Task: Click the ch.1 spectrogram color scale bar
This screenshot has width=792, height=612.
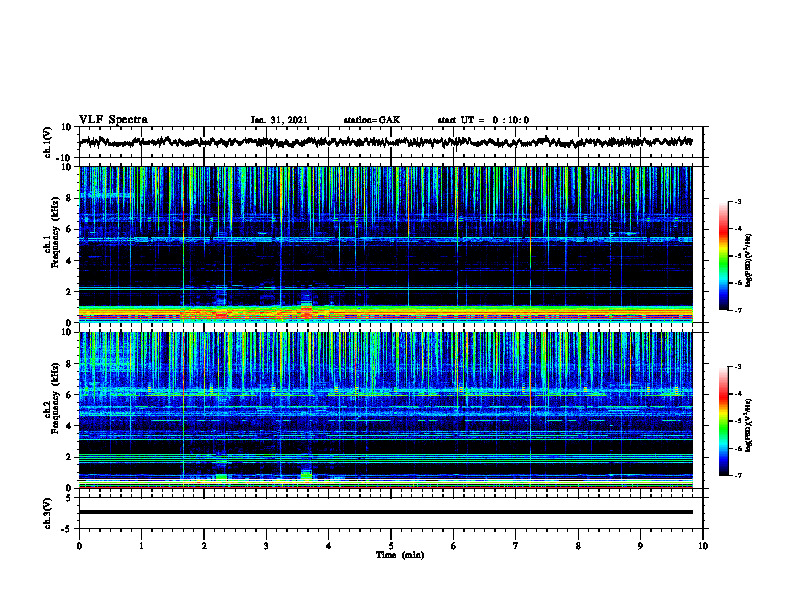Action: coord(724,256)
